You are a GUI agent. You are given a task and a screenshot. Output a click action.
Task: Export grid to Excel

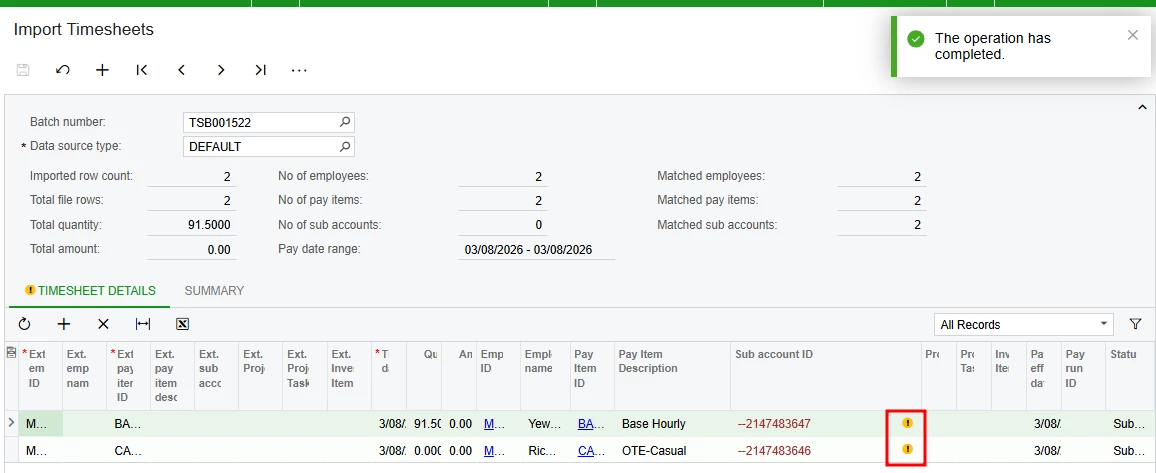pos(183,324)
